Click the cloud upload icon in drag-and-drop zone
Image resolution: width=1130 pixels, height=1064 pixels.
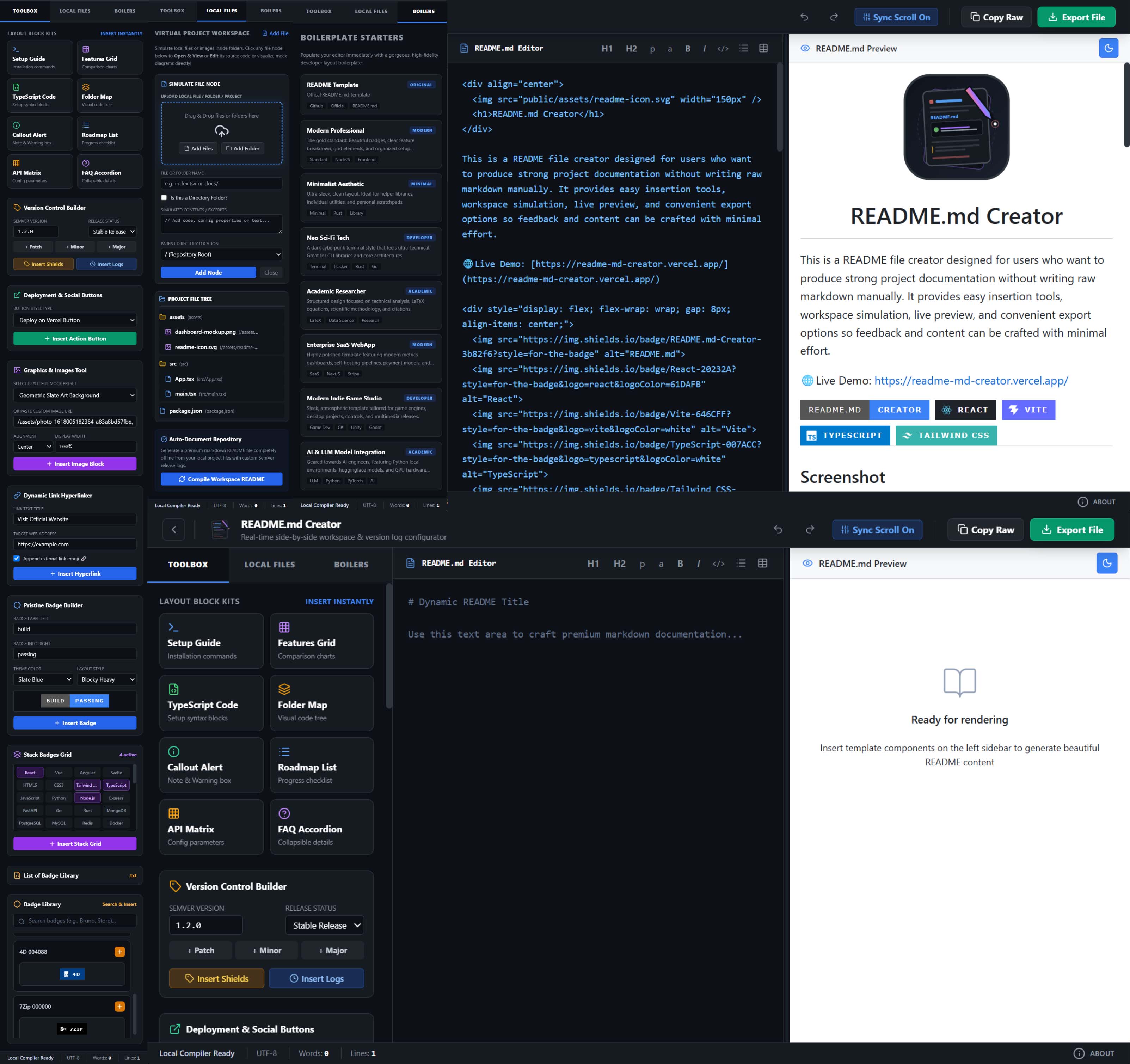click(222, 131)
